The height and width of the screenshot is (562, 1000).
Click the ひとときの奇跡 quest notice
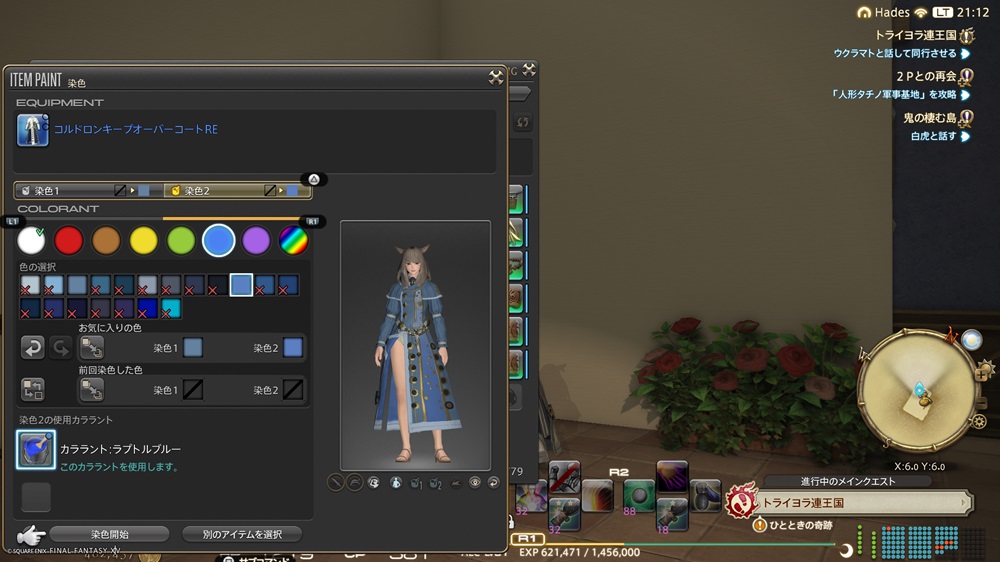point(801,525)
